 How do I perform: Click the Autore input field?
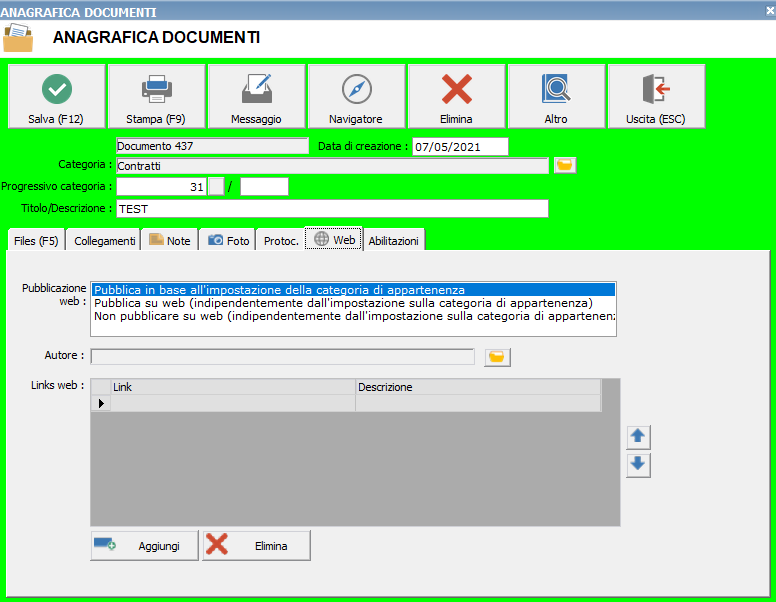coord(283,356)
